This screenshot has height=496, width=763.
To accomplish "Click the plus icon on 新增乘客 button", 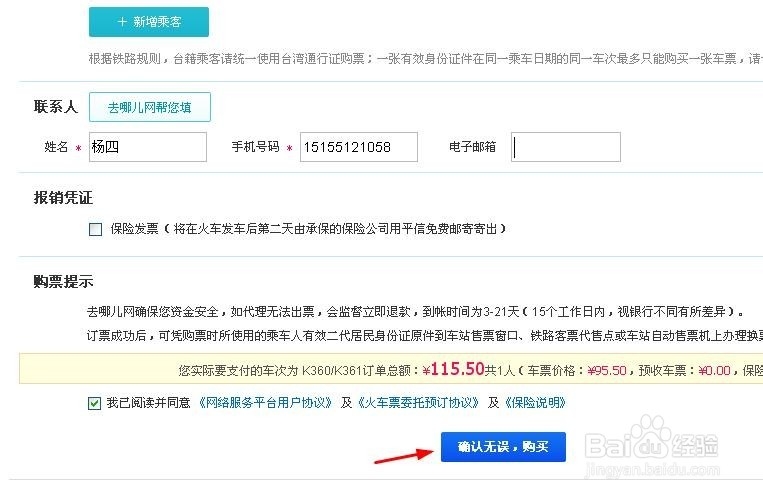I will coord(122,21).
